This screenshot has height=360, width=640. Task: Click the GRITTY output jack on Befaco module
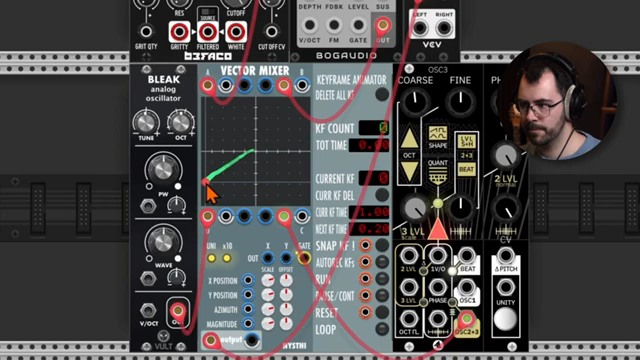coord(179,31)
